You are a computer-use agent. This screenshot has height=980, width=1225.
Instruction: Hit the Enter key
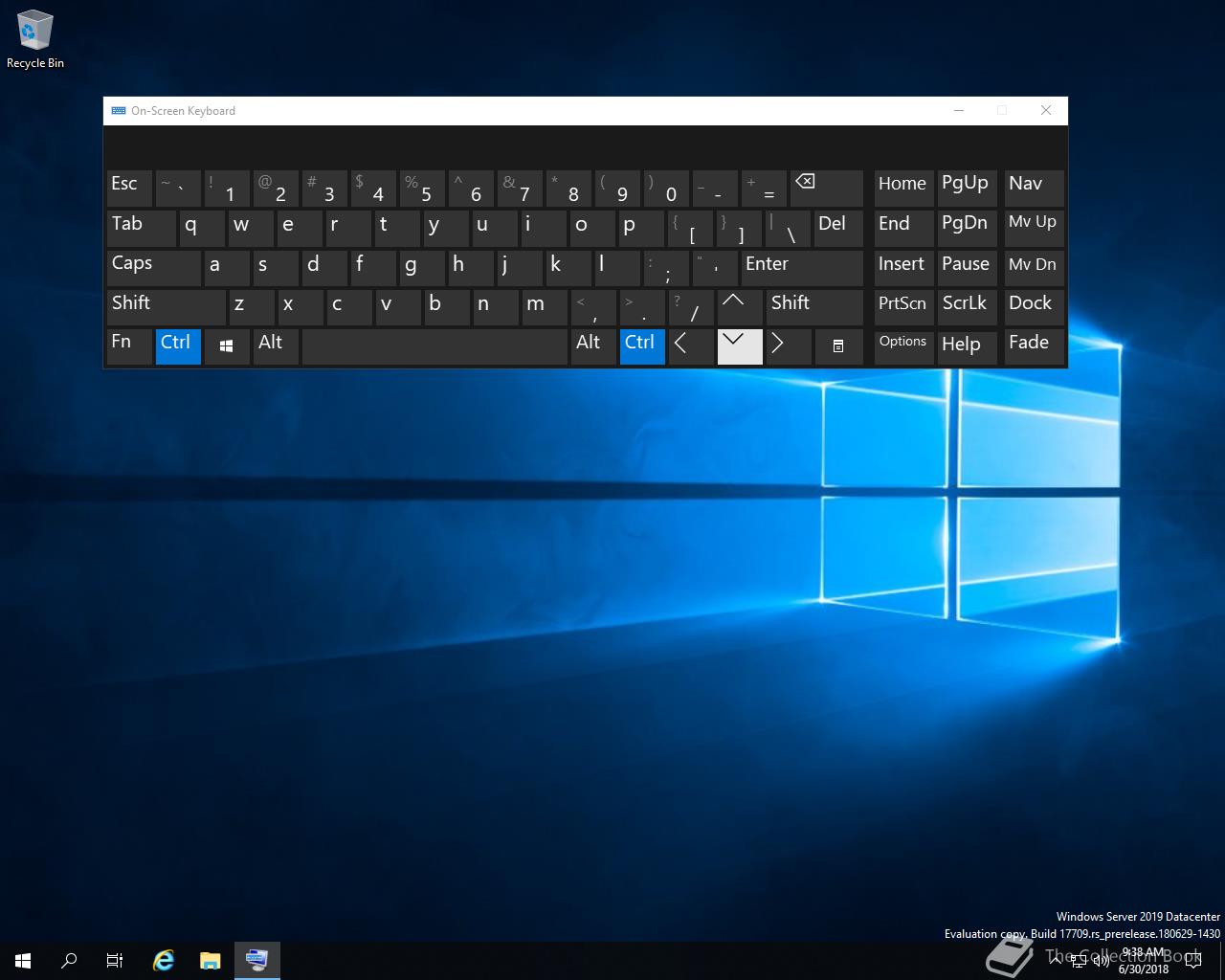click(802, 268)
